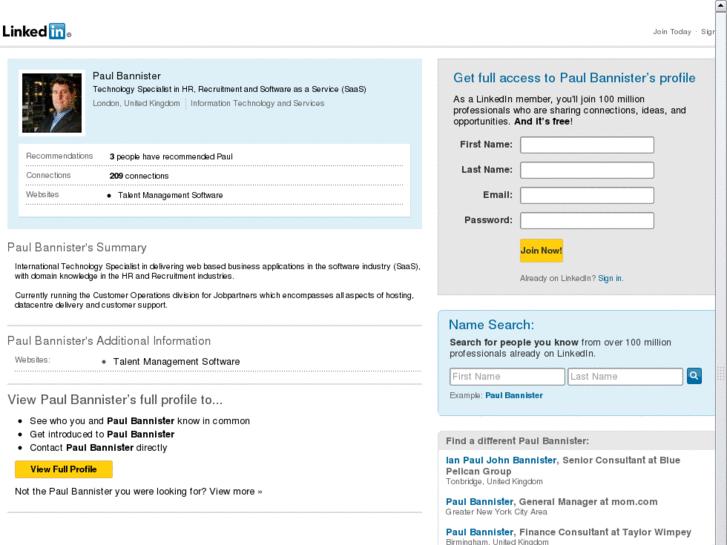Open the example Paul Bannister link
Image resolution: width=727 pixels, height=545 pixels.
click(x=514, y=396)
